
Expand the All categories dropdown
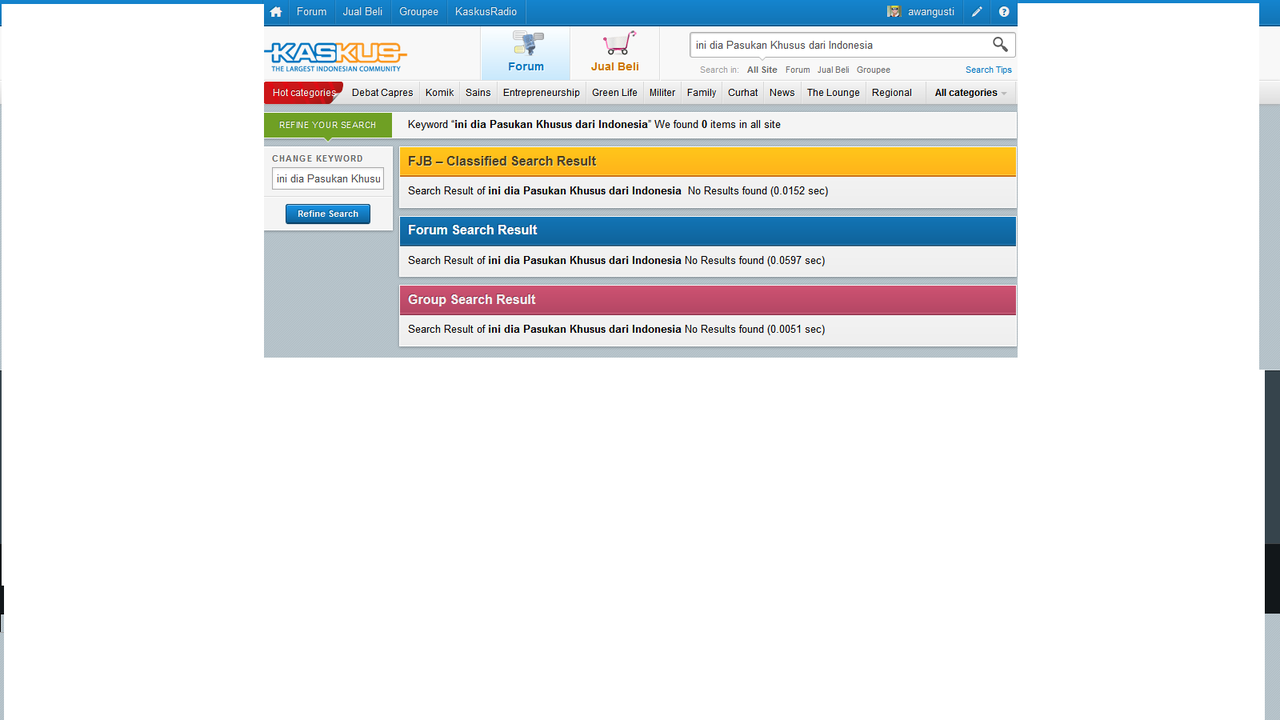pos(970,93)
